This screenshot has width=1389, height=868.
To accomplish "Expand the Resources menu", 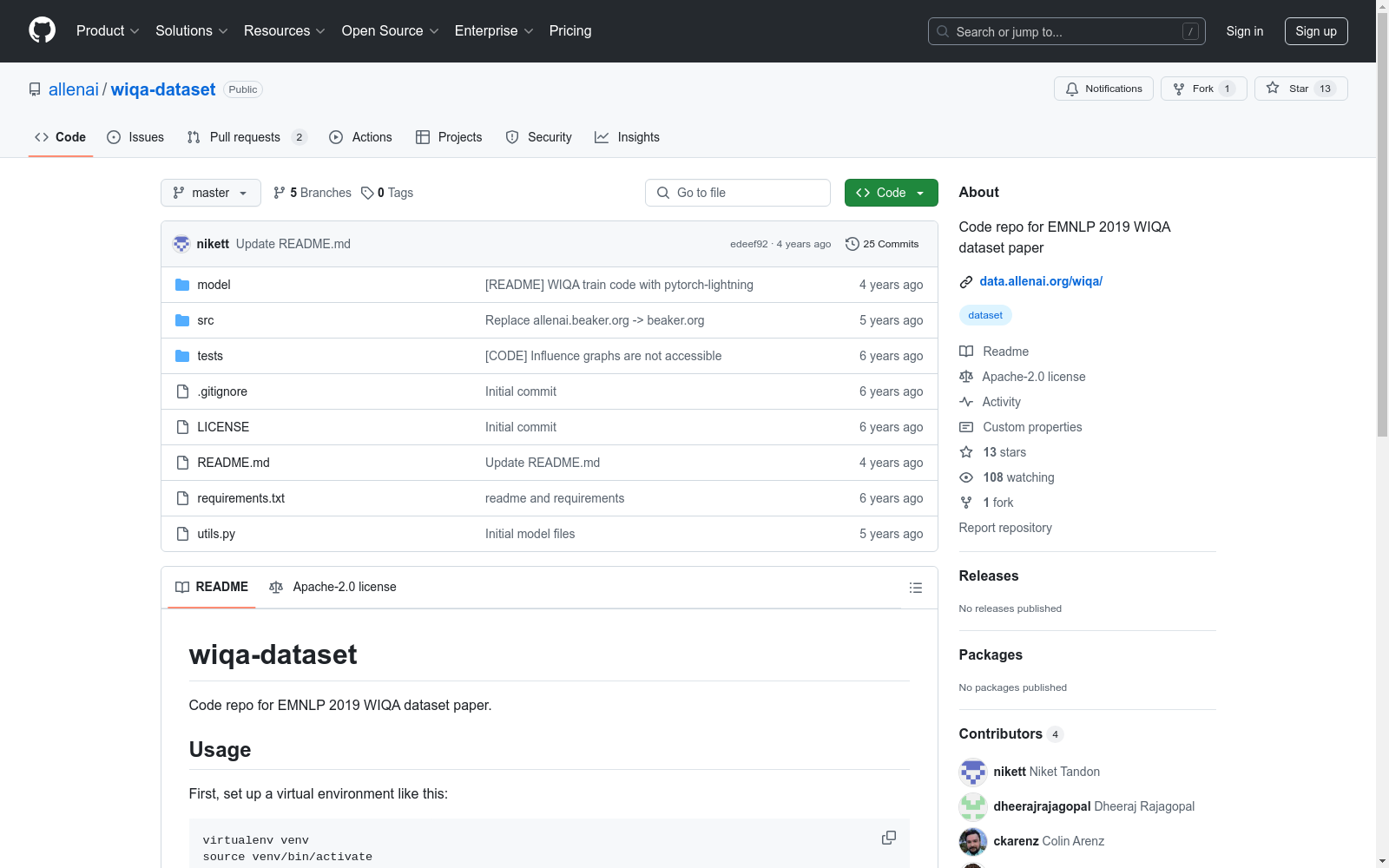I will click(x=285, y=31).
